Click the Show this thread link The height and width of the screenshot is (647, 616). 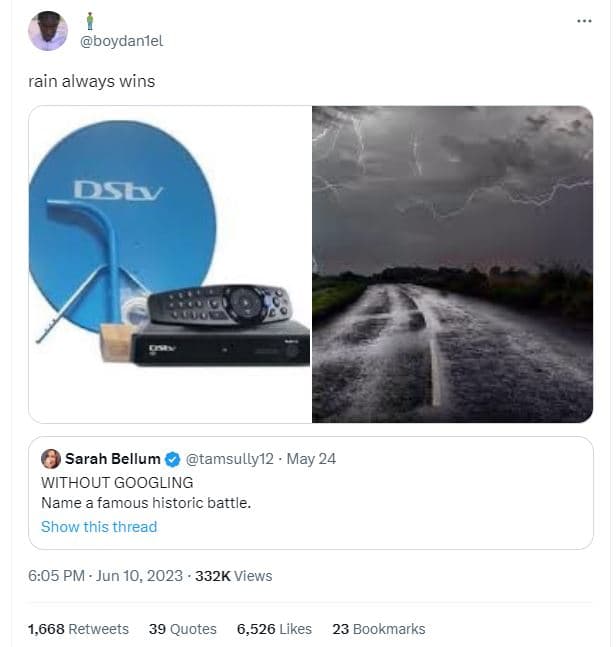[x=99, y=526]
